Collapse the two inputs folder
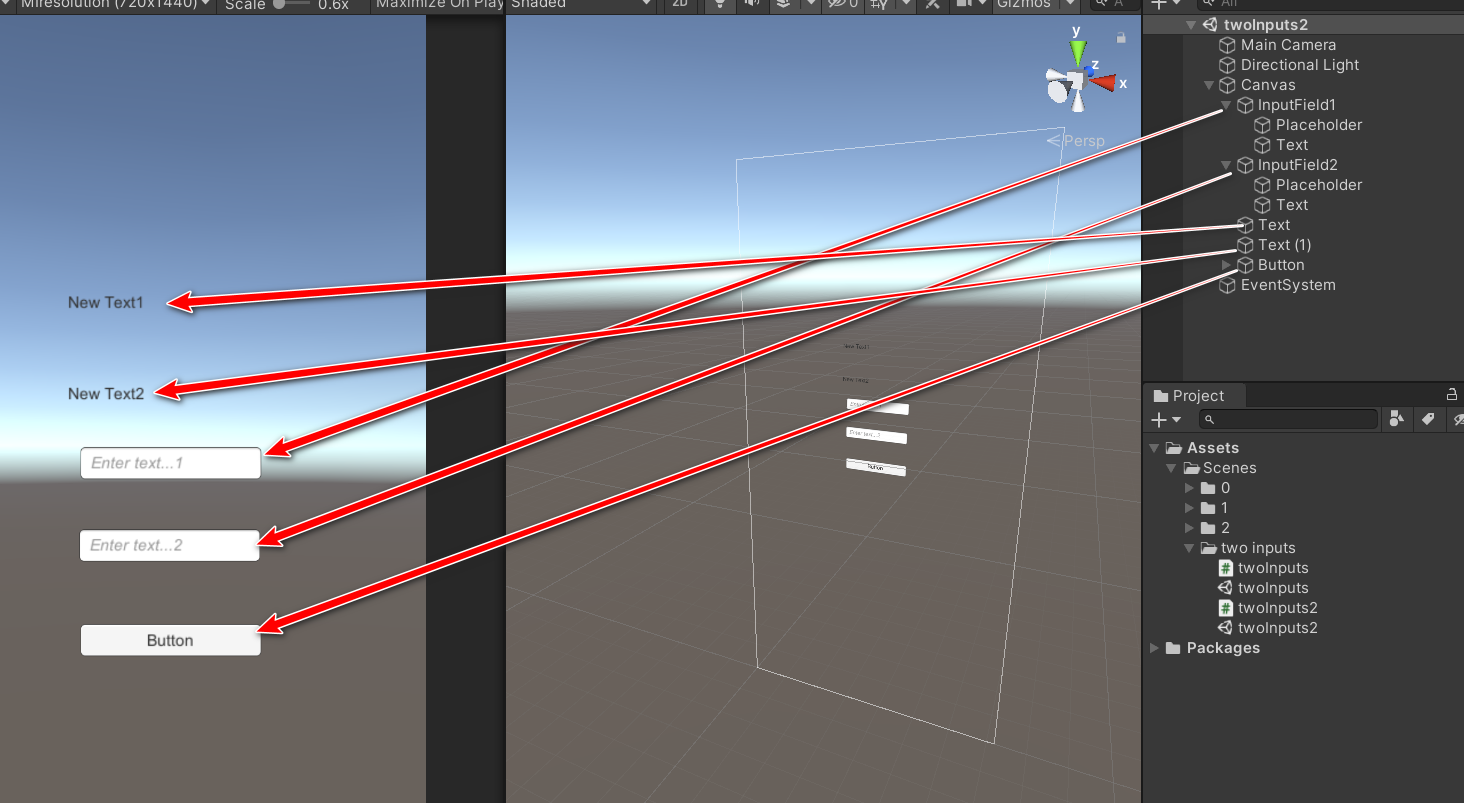The image size is (1464, 803). [x=1190, y=547]
